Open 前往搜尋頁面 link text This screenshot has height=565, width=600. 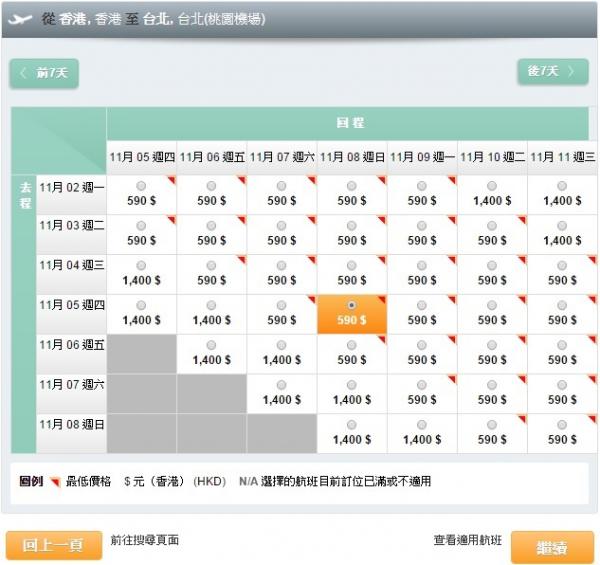tap(145, 540)
